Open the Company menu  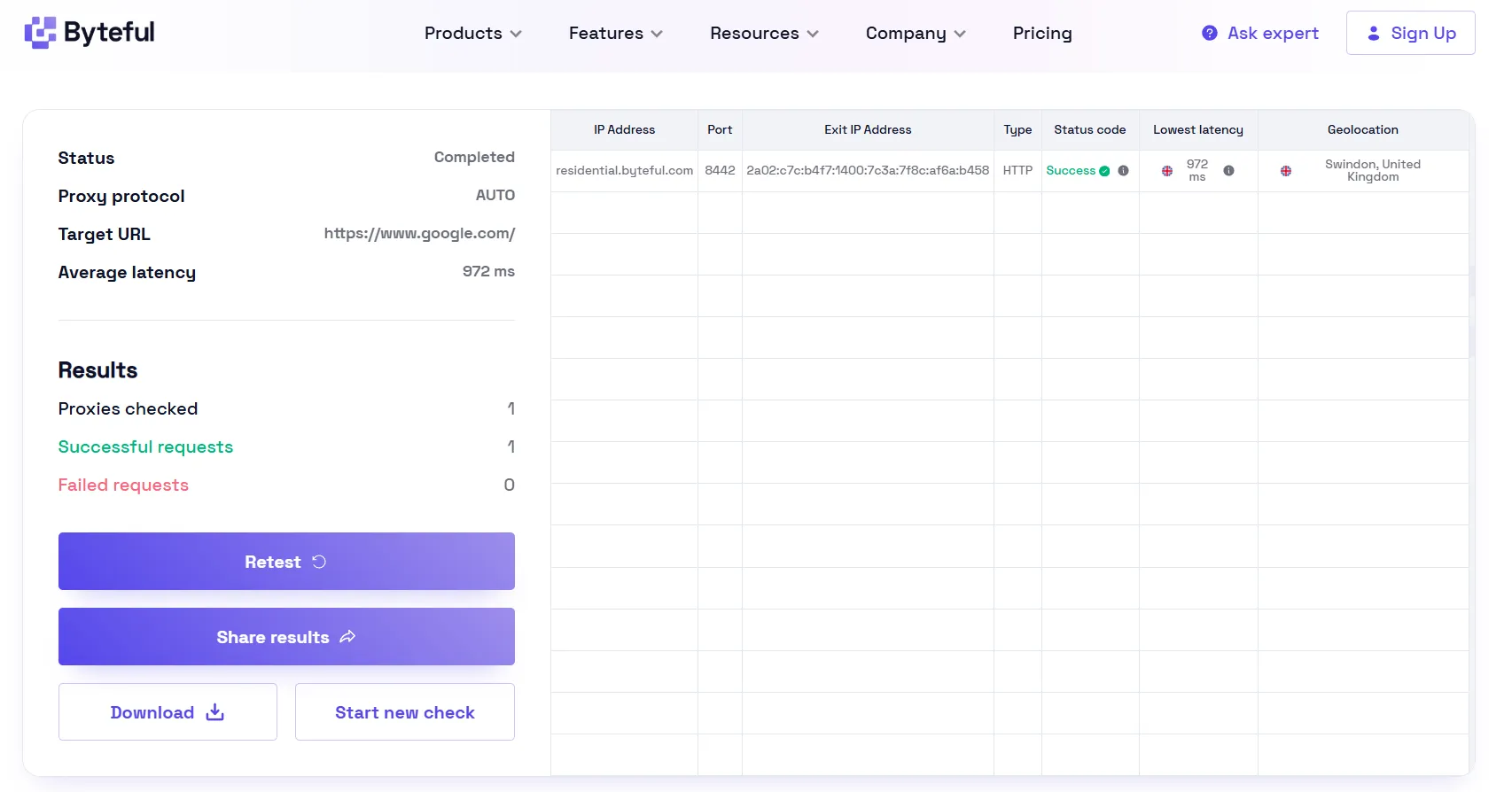pos(916,33)
